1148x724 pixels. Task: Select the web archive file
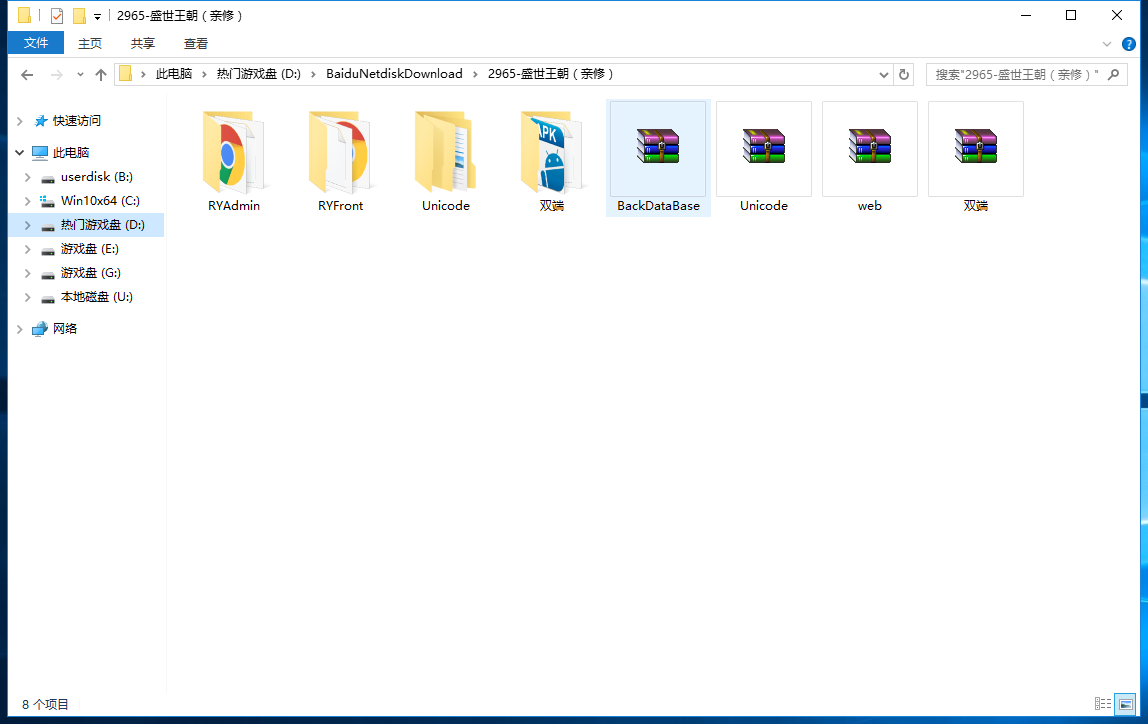869,150
